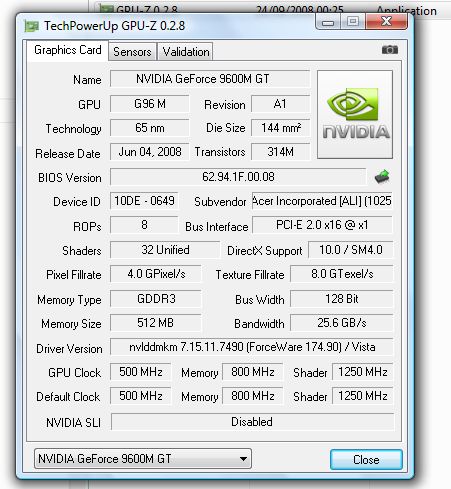Click the Shaders value 32 Unified
451x489 pixels.
[165, 250]
